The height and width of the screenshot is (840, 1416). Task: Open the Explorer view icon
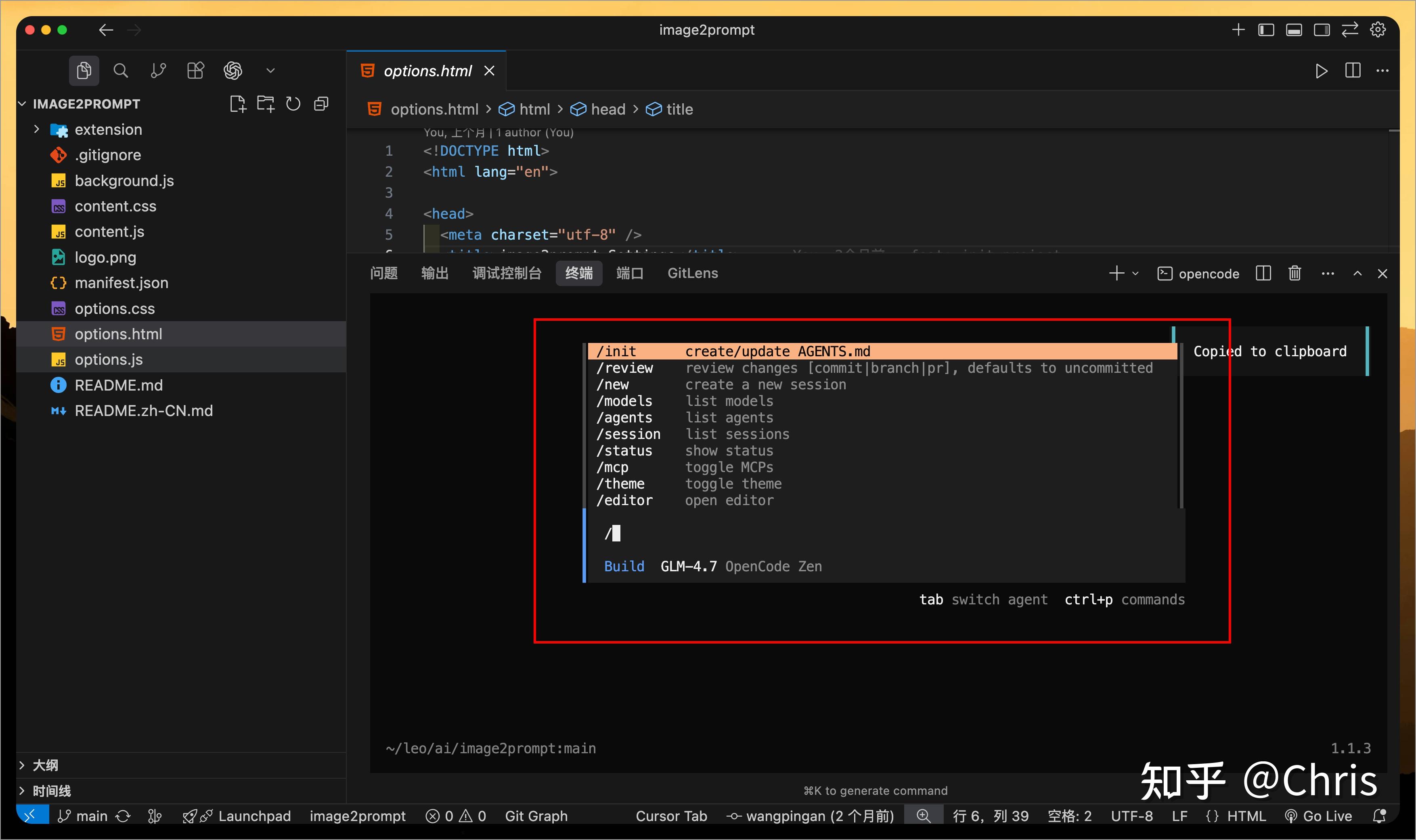click(84, 71)
